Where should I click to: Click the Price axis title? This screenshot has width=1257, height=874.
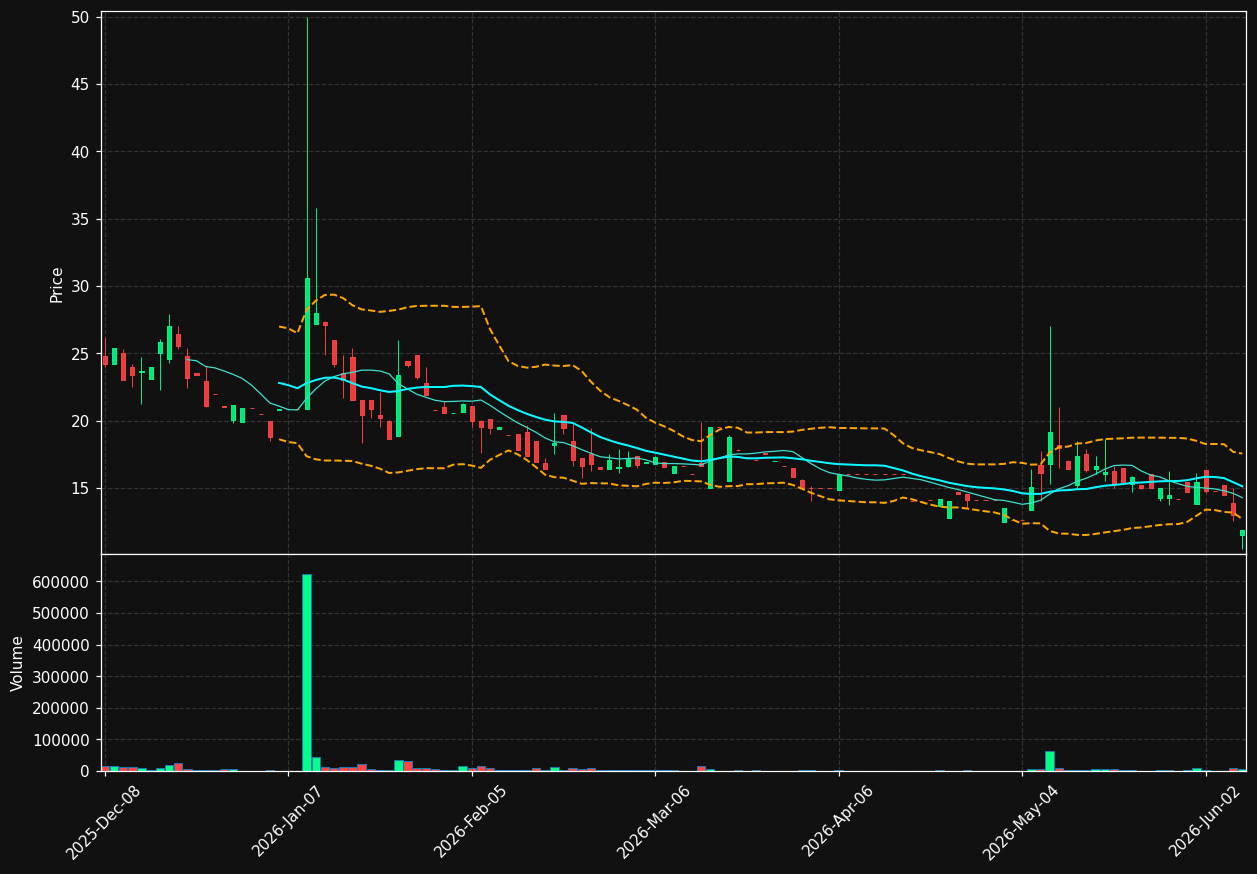[57, 284]
